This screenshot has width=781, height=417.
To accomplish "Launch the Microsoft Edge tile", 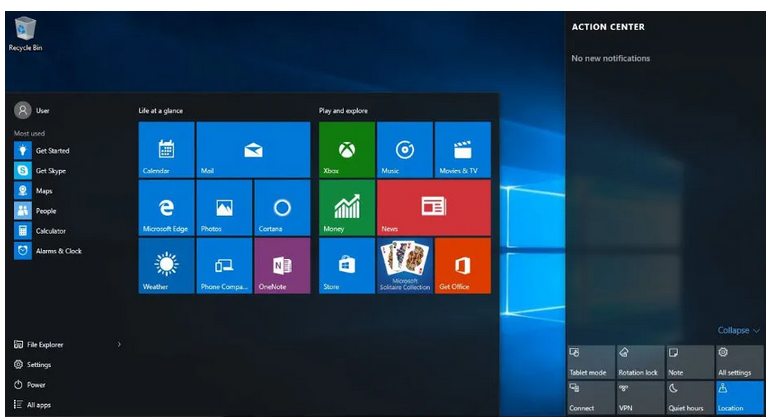I will (166, 207).
